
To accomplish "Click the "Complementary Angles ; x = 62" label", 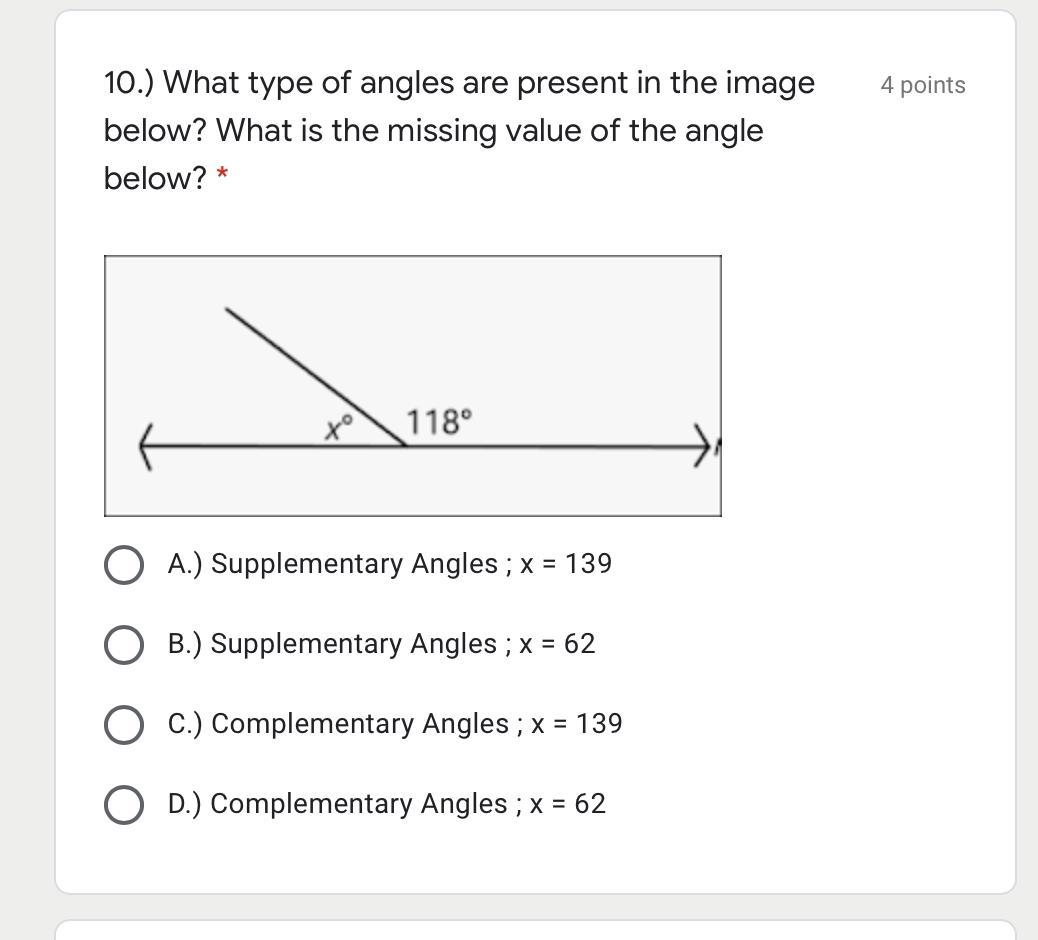I will [x=387, y=804].
